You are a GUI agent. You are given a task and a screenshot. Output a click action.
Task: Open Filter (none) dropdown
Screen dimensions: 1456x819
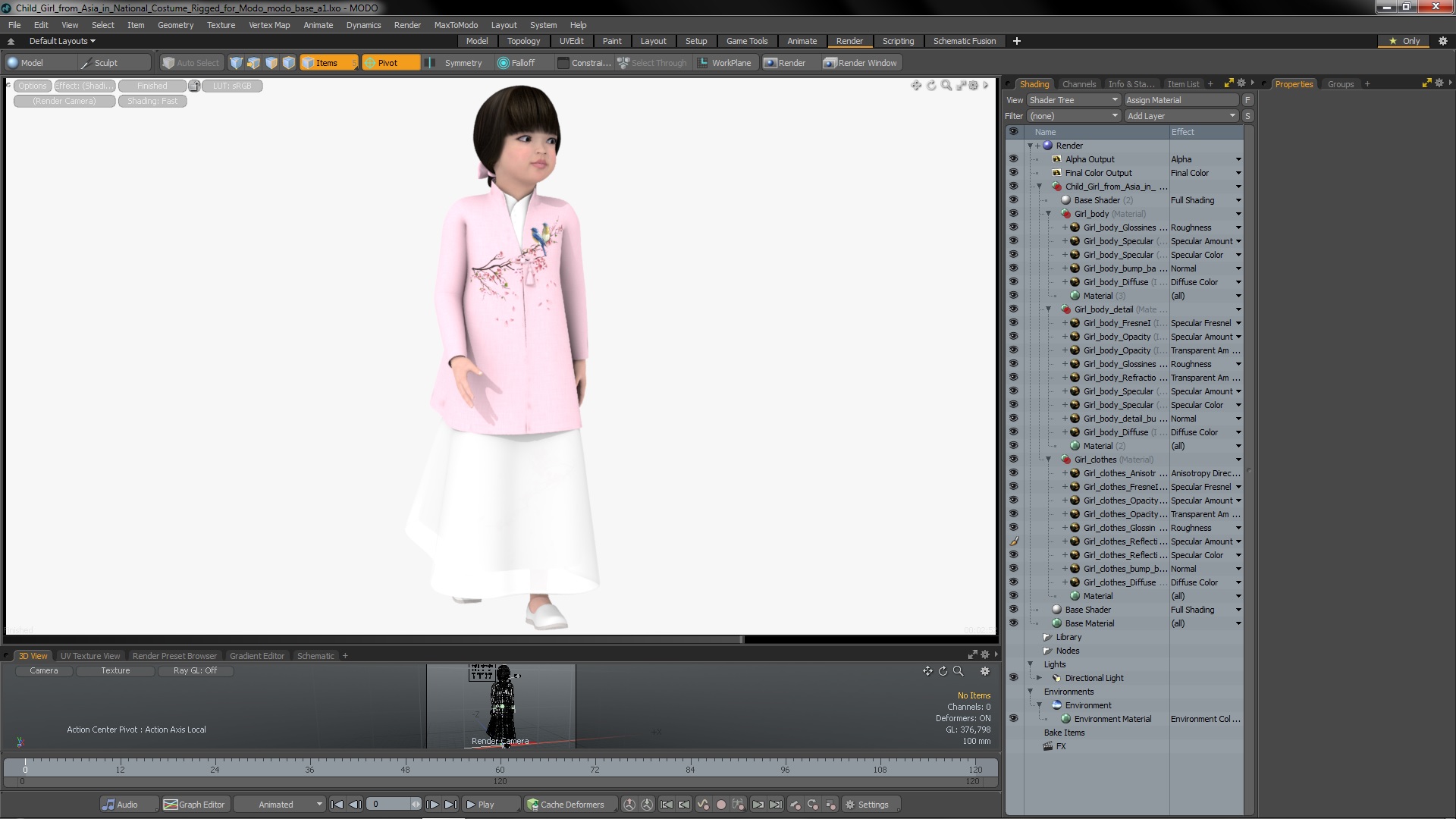point(1073,116)
